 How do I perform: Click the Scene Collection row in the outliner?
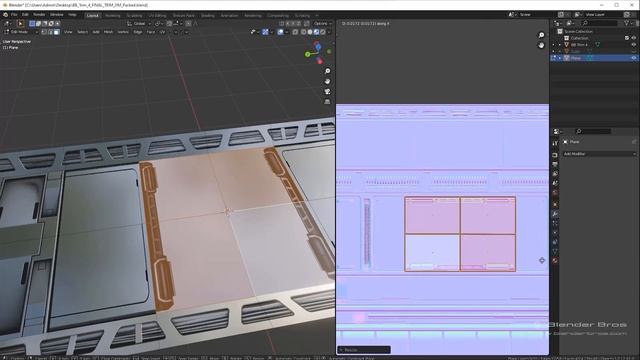click(594, 31)
